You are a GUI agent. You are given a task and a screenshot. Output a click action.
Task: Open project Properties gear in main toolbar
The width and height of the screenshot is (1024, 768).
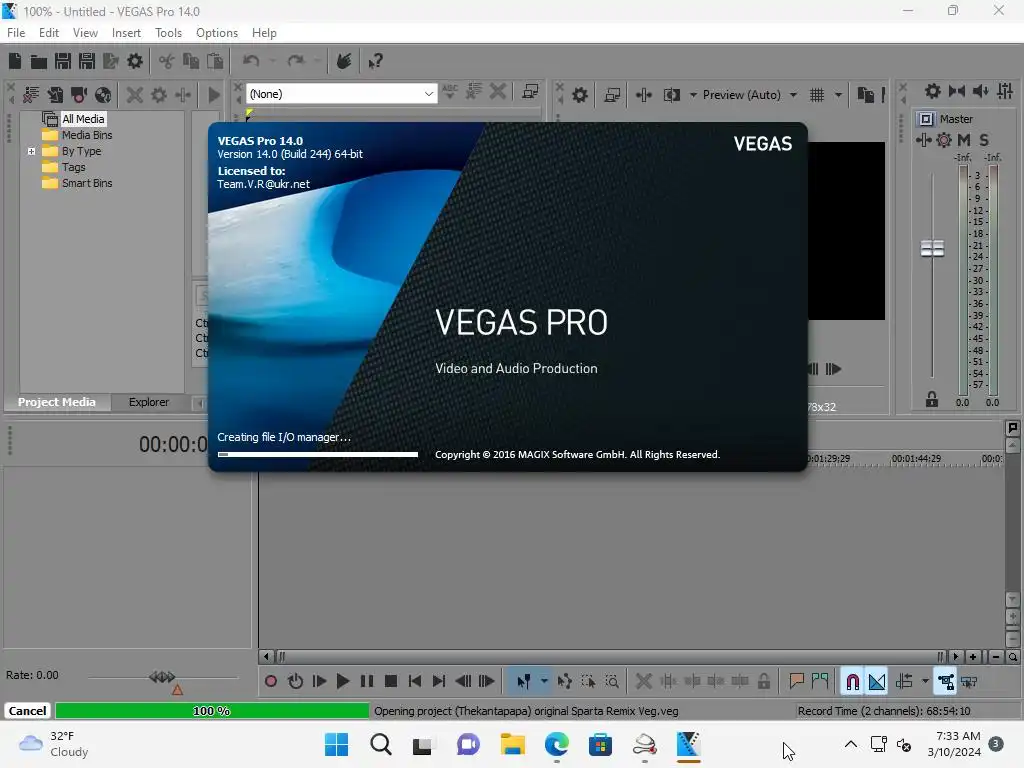[135, 61]
